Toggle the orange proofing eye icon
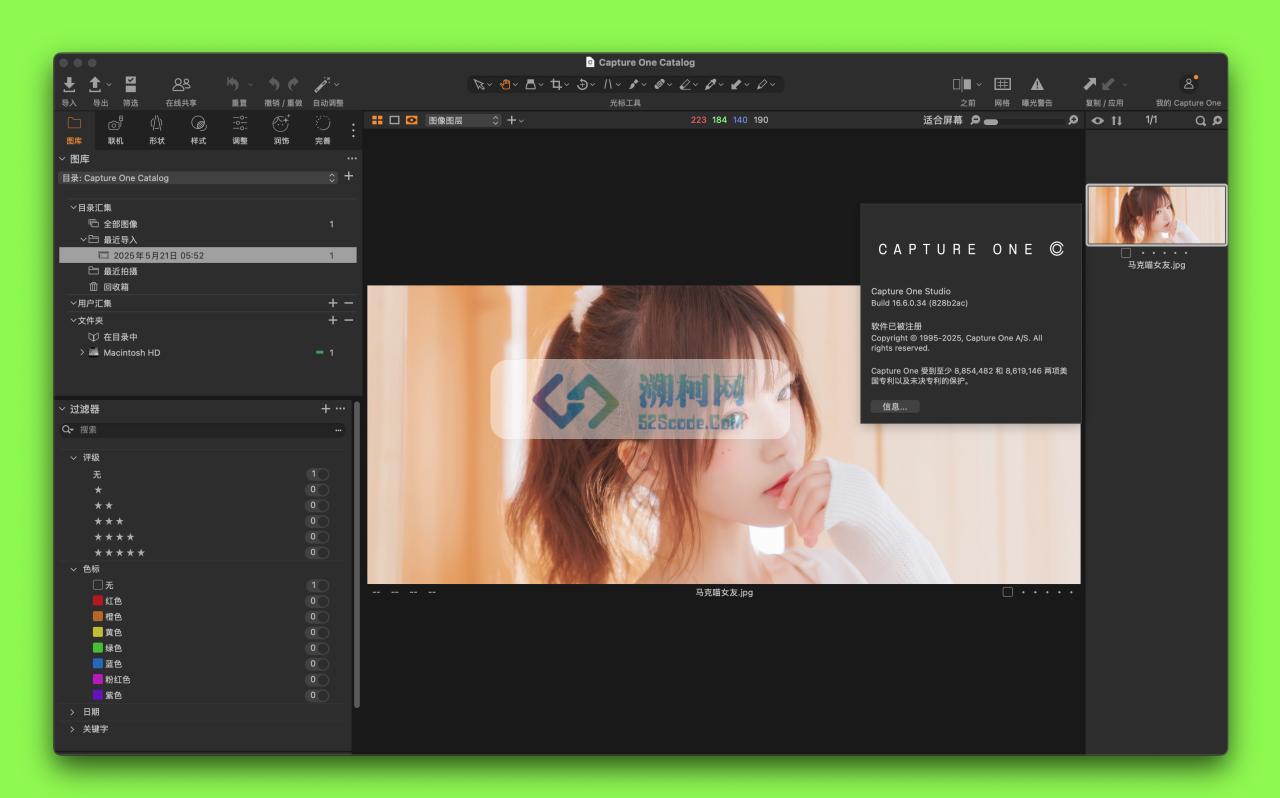 [411, 120]
